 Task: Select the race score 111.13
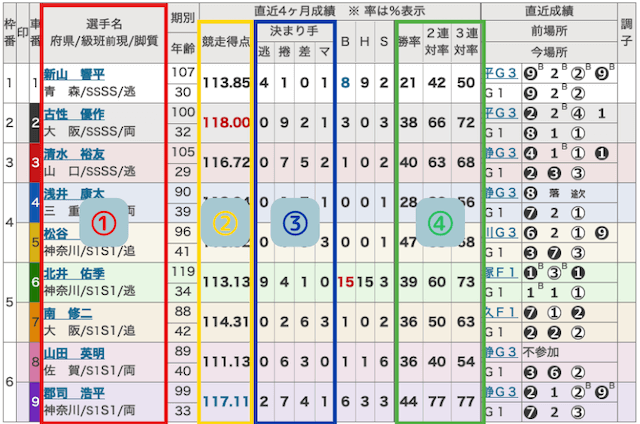(226, 362)
